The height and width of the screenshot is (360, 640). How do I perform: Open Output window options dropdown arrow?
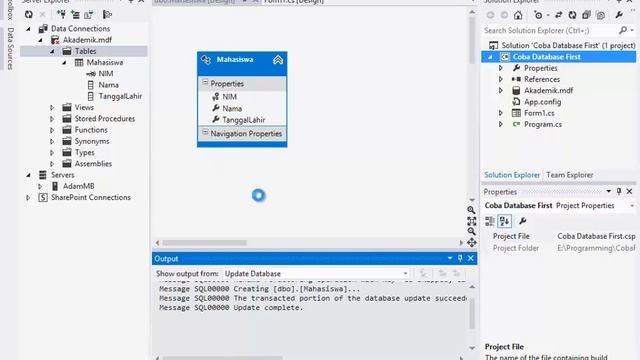(x=449, y=258)
